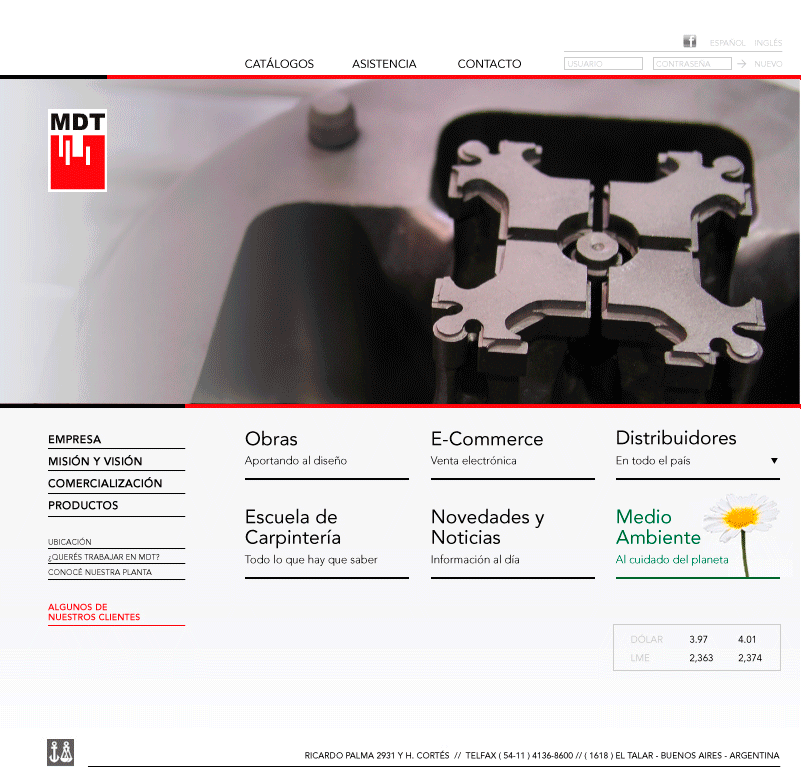Image resolution: width=801 pixels, height=767 pixels.
Task: Click the Facebook icon in header
Action: coord(690,42)
